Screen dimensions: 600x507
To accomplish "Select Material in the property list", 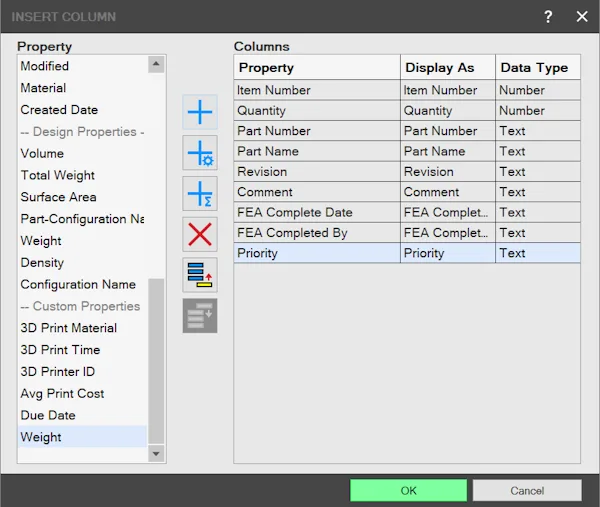I will pos(82,88).
